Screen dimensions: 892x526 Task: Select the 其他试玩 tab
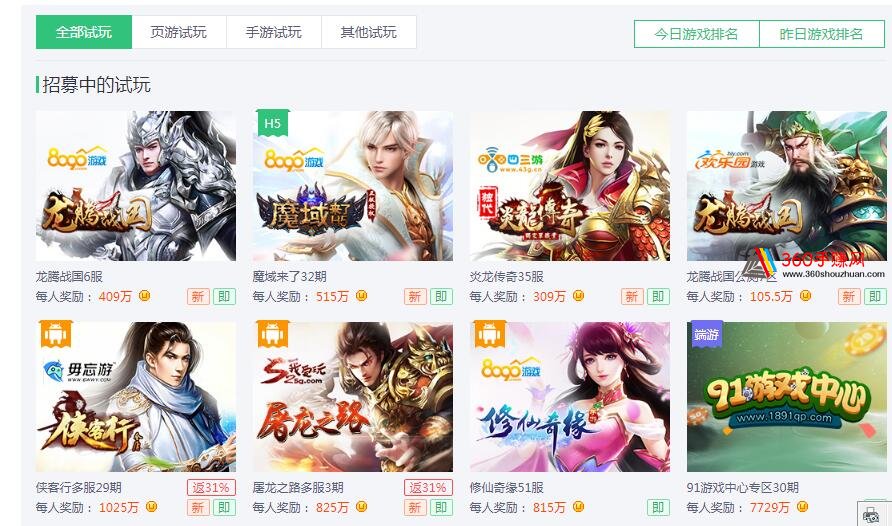(369, 32)
